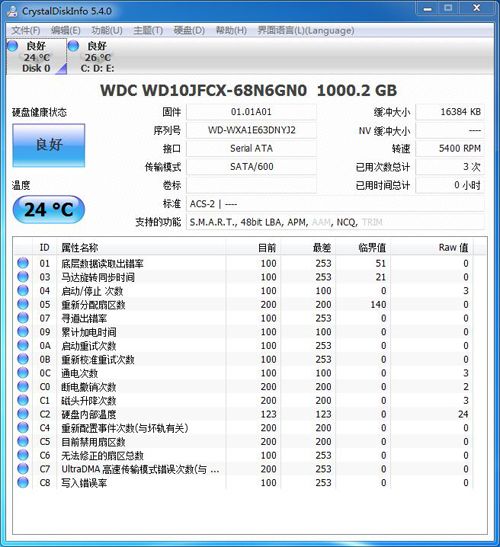Click threshold value 140 in row 05

[378, 305]
